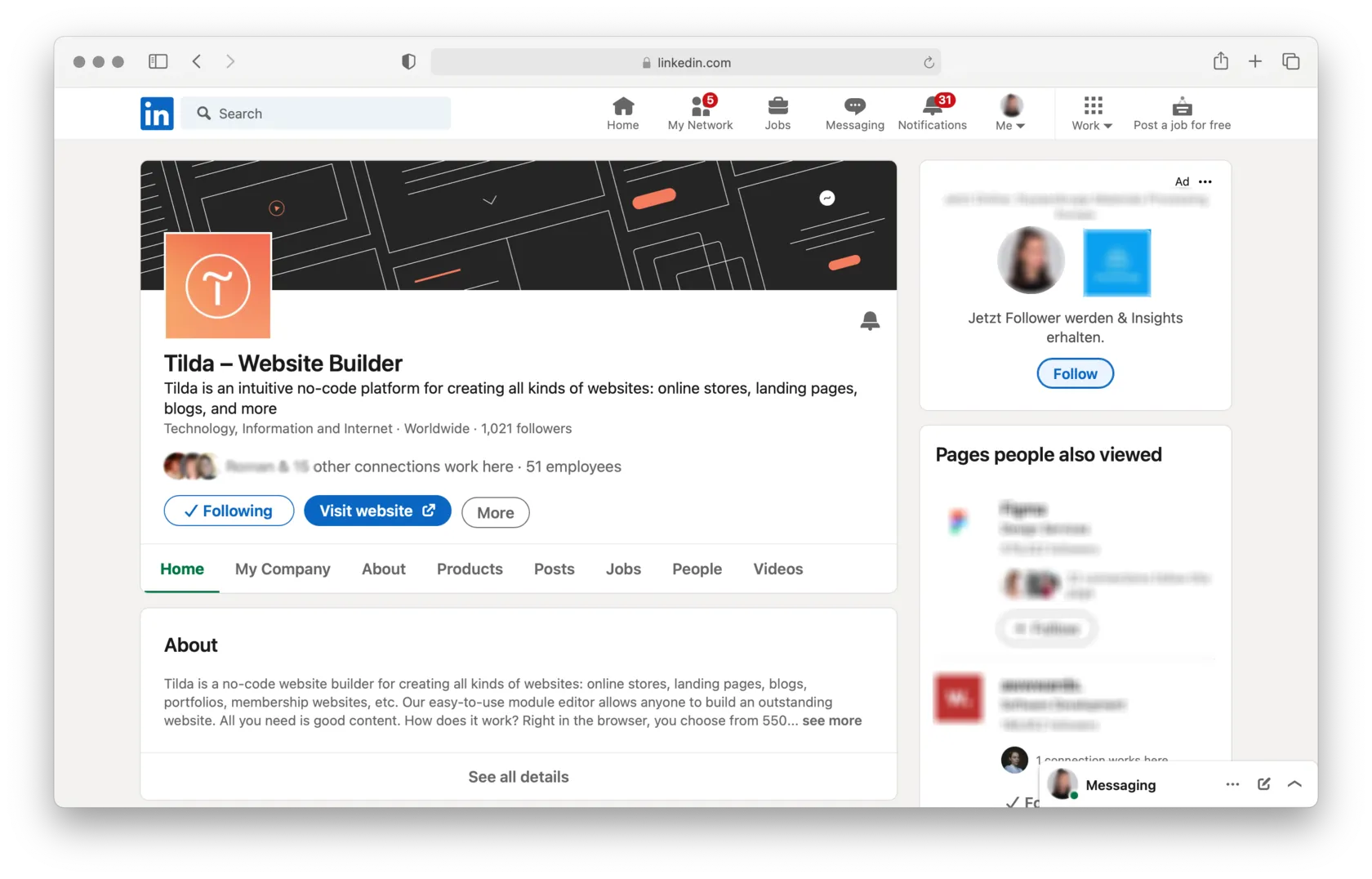The width and height of the screenshot is (1372, 879).
Task: Switch to the People tab
Action: (697, 569)
